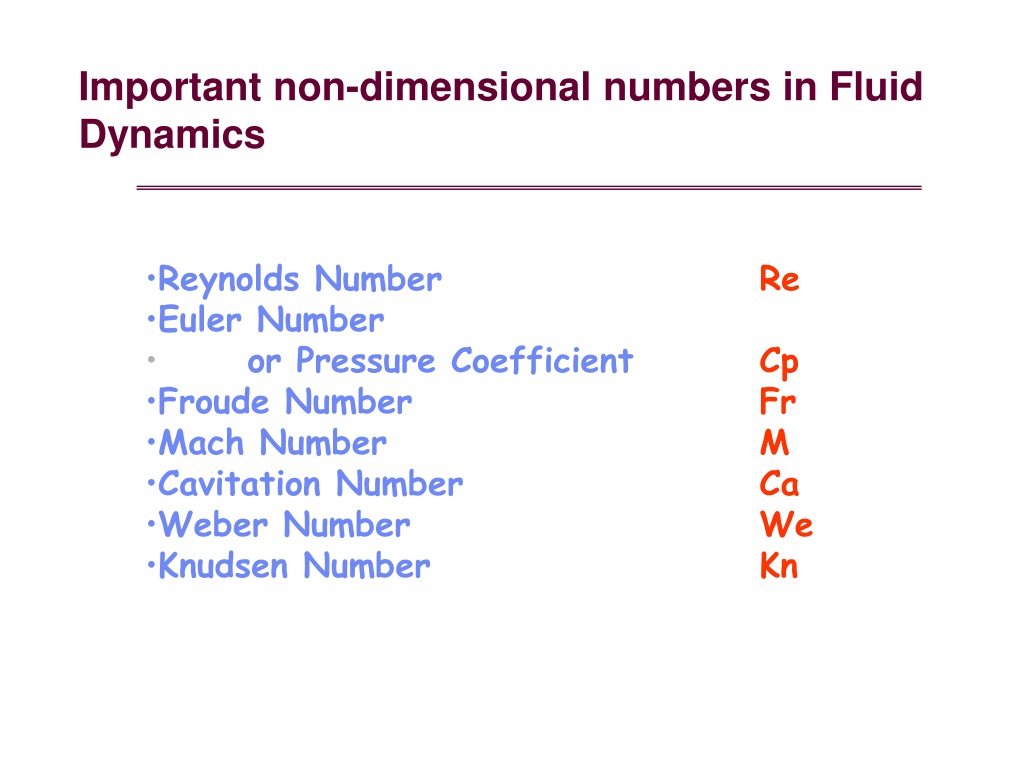Click the Knudsen Number entry
1024x768 pixels.
coord(289,566)
